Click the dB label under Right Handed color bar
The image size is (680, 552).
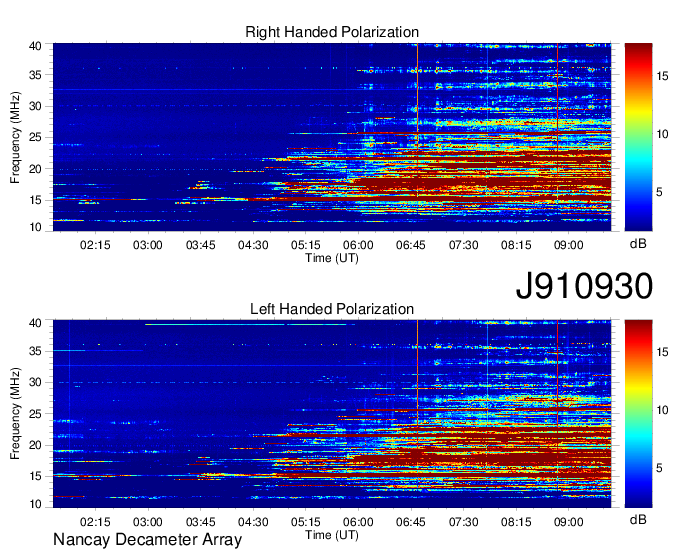coord(638,244)
